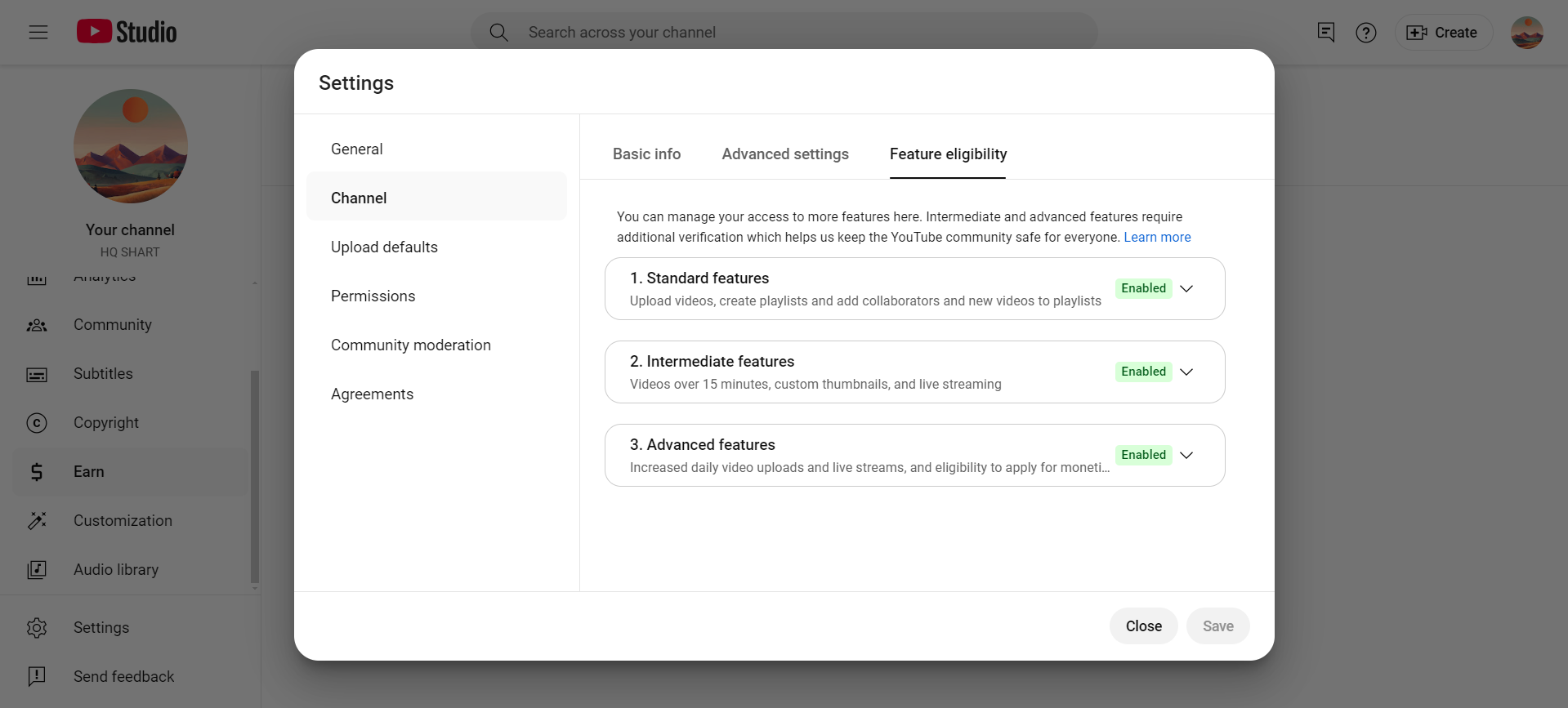Open the YouTube Studio logo home
This screenshot has width=1568, height=708.
[x=127, y=32]
